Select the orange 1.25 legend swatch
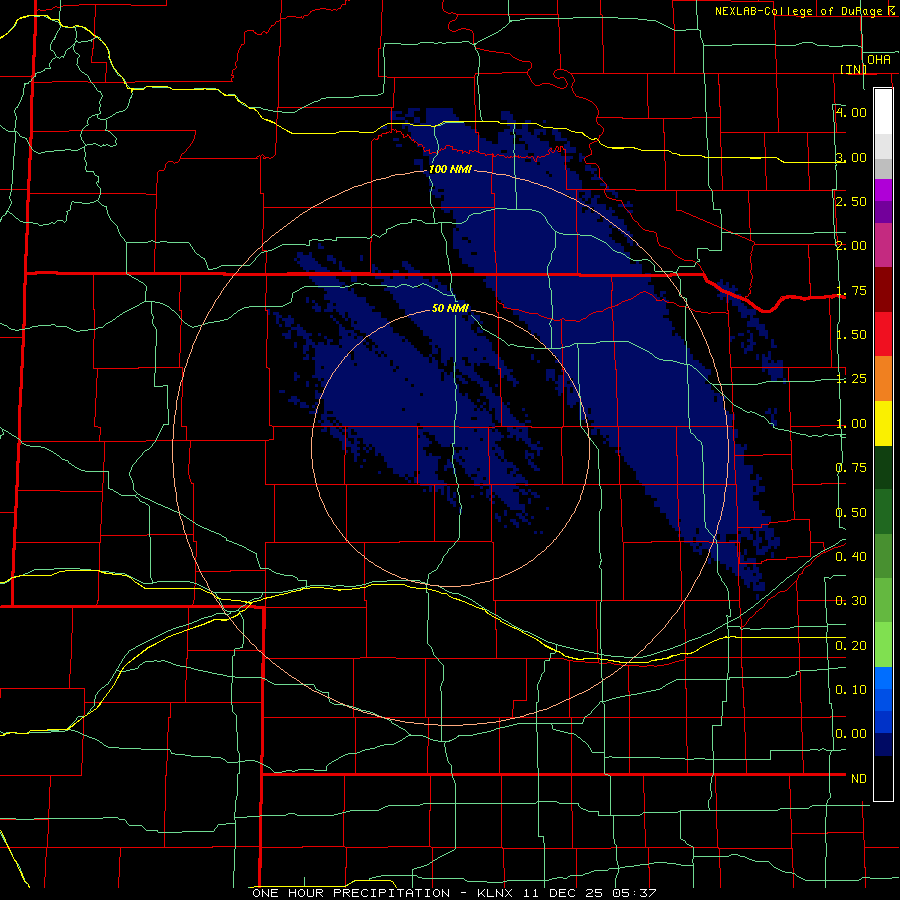The width and height of the screenshot is (900, 900). [x=883, y=378]
